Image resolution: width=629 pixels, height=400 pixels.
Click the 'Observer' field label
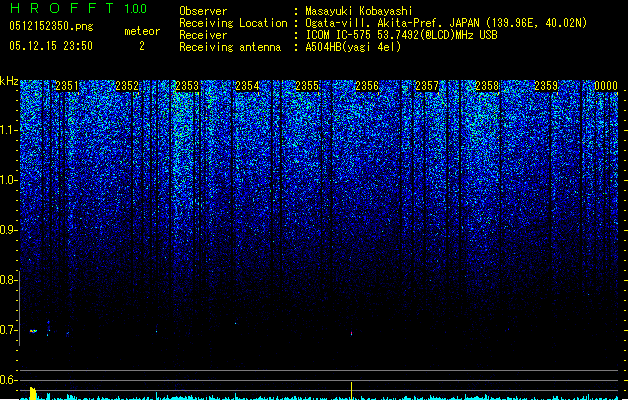click(x=203, y=11)
